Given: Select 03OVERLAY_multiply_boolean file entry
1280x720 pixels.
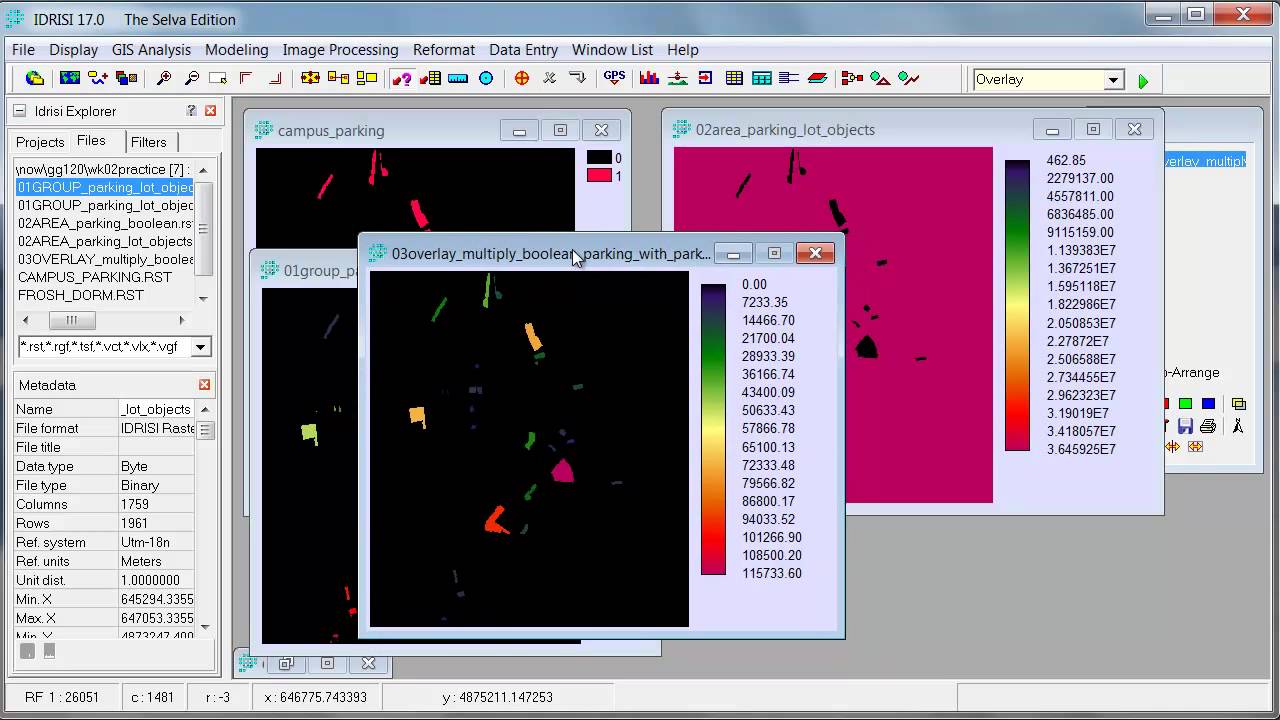Looking at the screenshot, I should point(105,259).
